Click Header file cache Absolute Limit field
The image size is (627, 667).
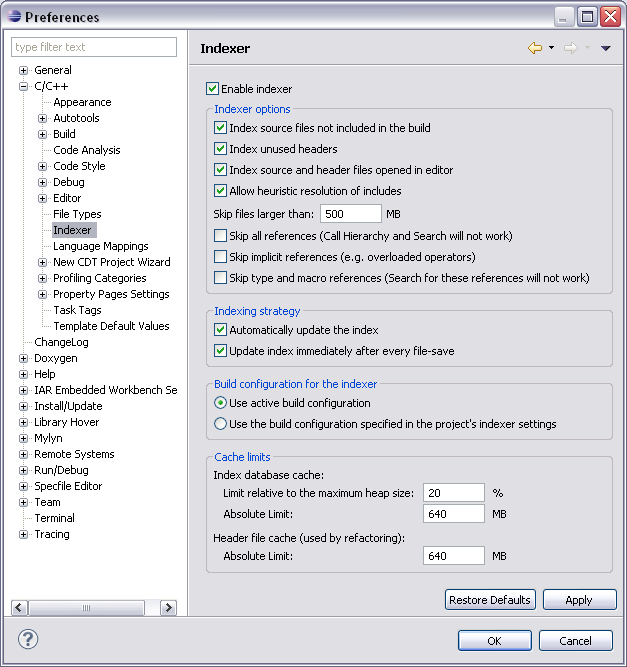(454, 556)
